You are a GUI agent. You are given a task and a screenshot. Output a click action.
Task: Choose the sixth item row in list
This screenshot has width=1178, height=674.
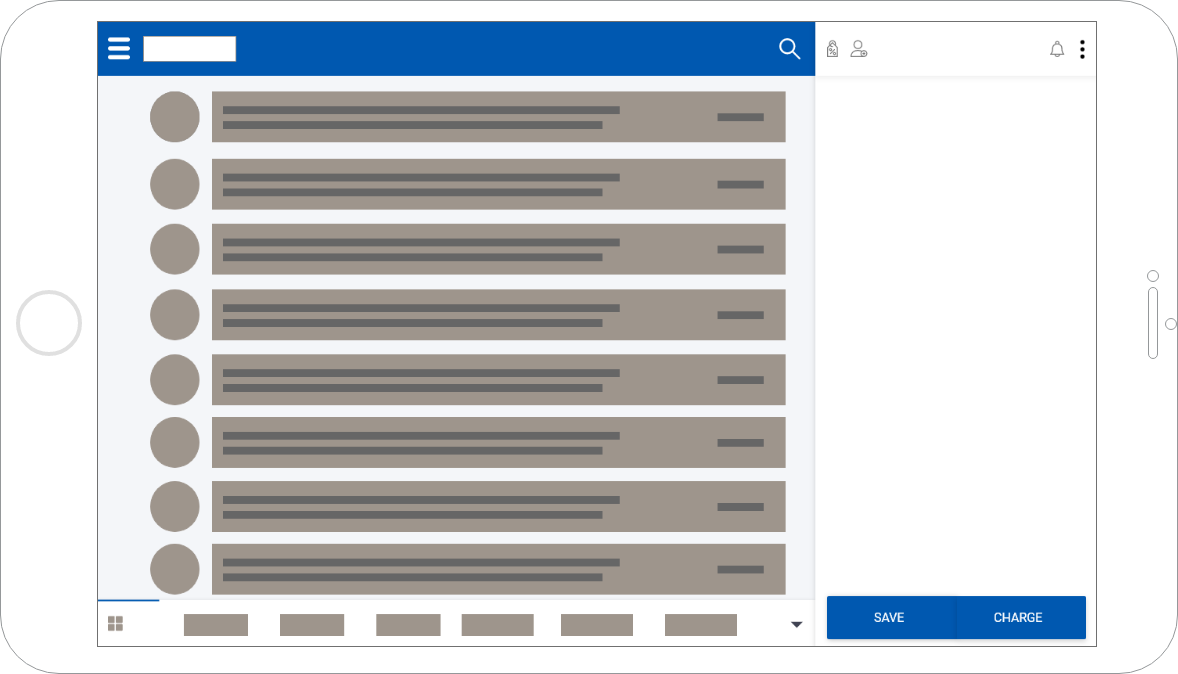(x=498, y=443)
